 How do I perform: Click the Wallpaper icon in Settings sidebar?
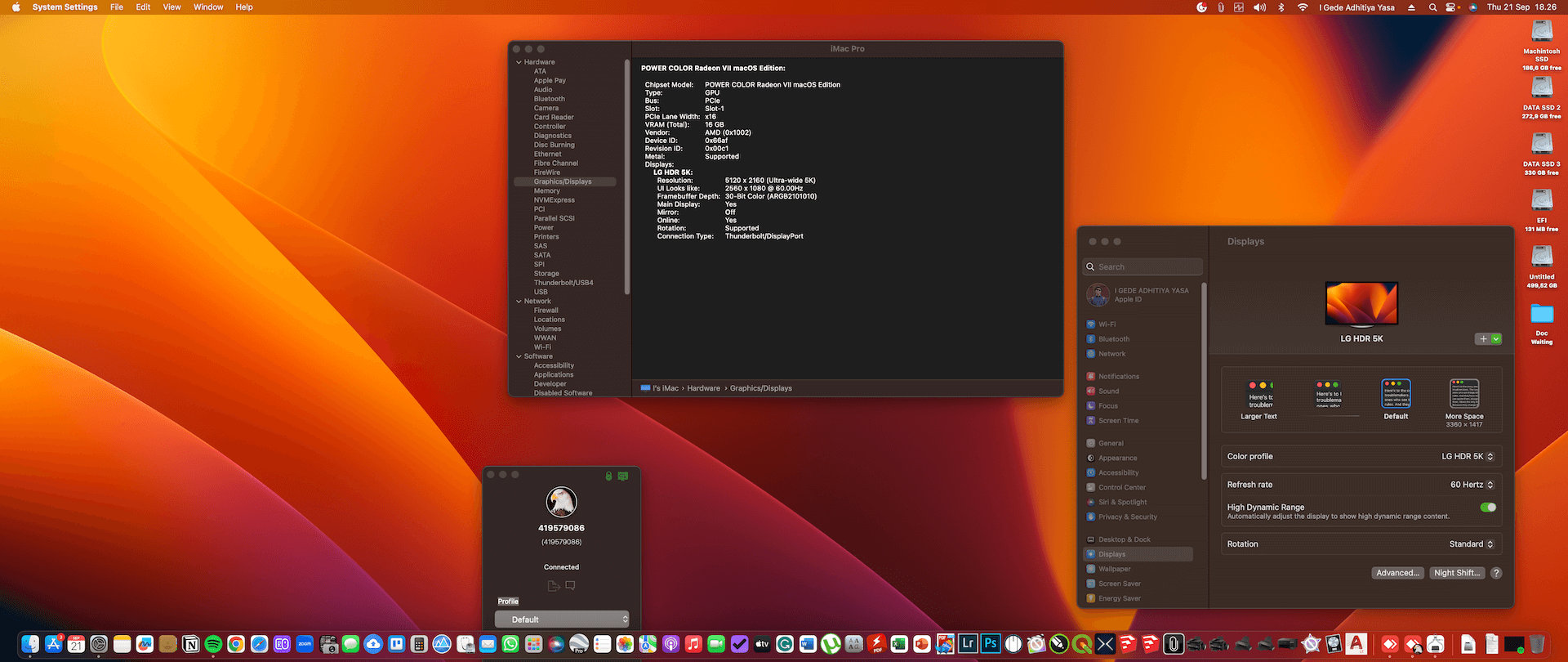click(1091, 569)
